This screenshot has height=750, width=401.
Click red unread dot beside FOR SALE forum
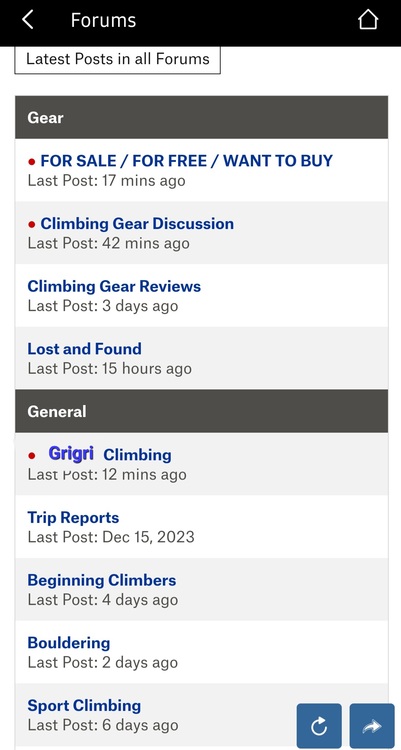[x=32, y=162]
